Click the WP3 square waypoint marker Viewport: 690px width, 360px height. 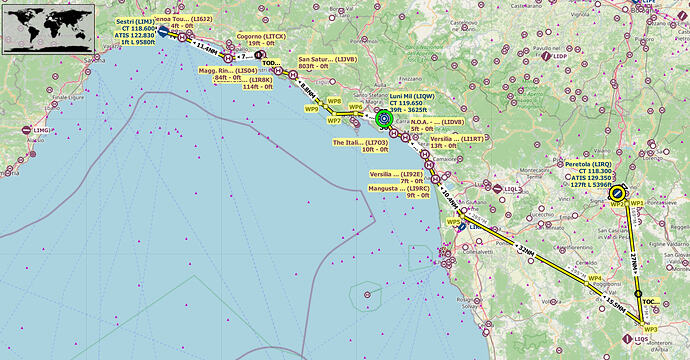[643, 324]
